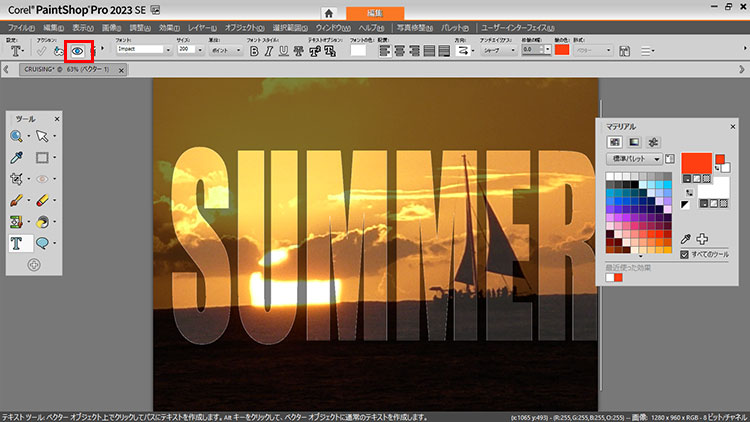Toggle the eye preview icon in options bar
This screenshot has width=750, height=422.
(78, 49)
